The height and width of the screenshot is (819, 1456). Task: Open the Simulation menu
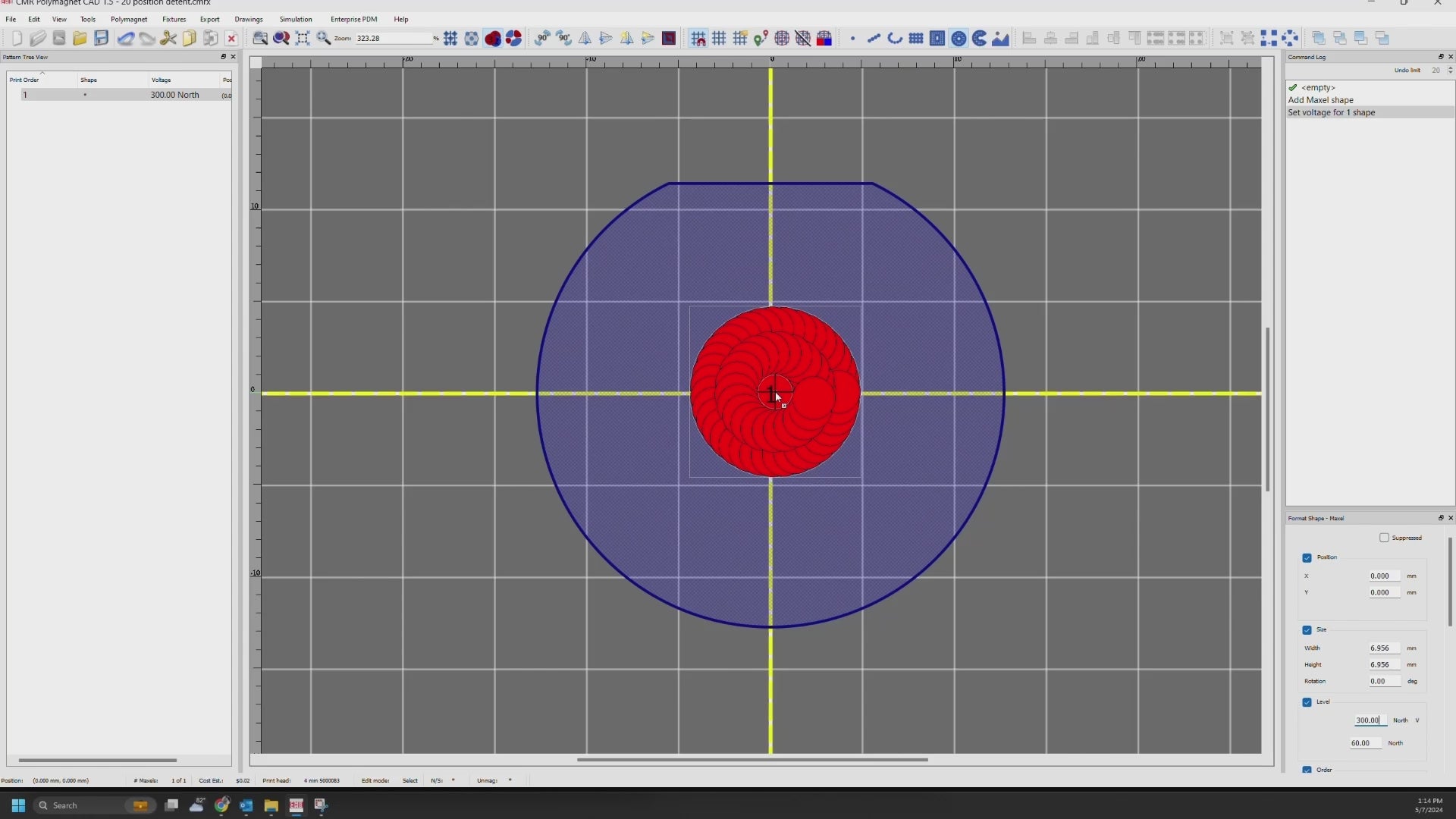[x=295, y=19]
